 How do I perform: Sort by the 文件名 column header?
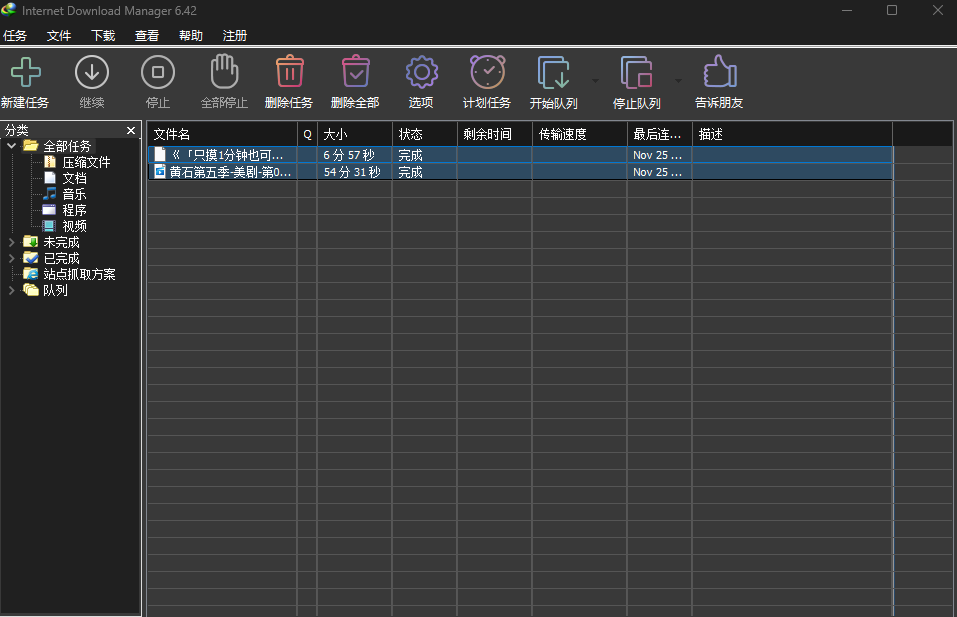[x=222, y=134]
